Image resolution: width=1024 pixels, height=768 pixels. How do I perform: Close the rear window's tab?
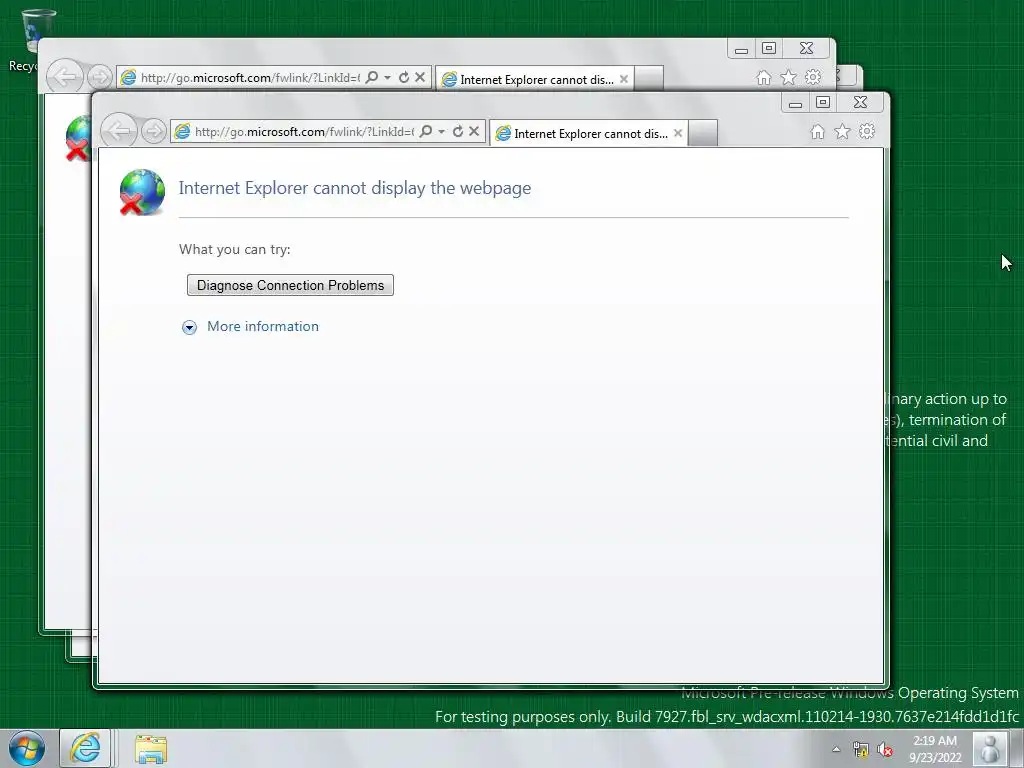tap(624, 79)
